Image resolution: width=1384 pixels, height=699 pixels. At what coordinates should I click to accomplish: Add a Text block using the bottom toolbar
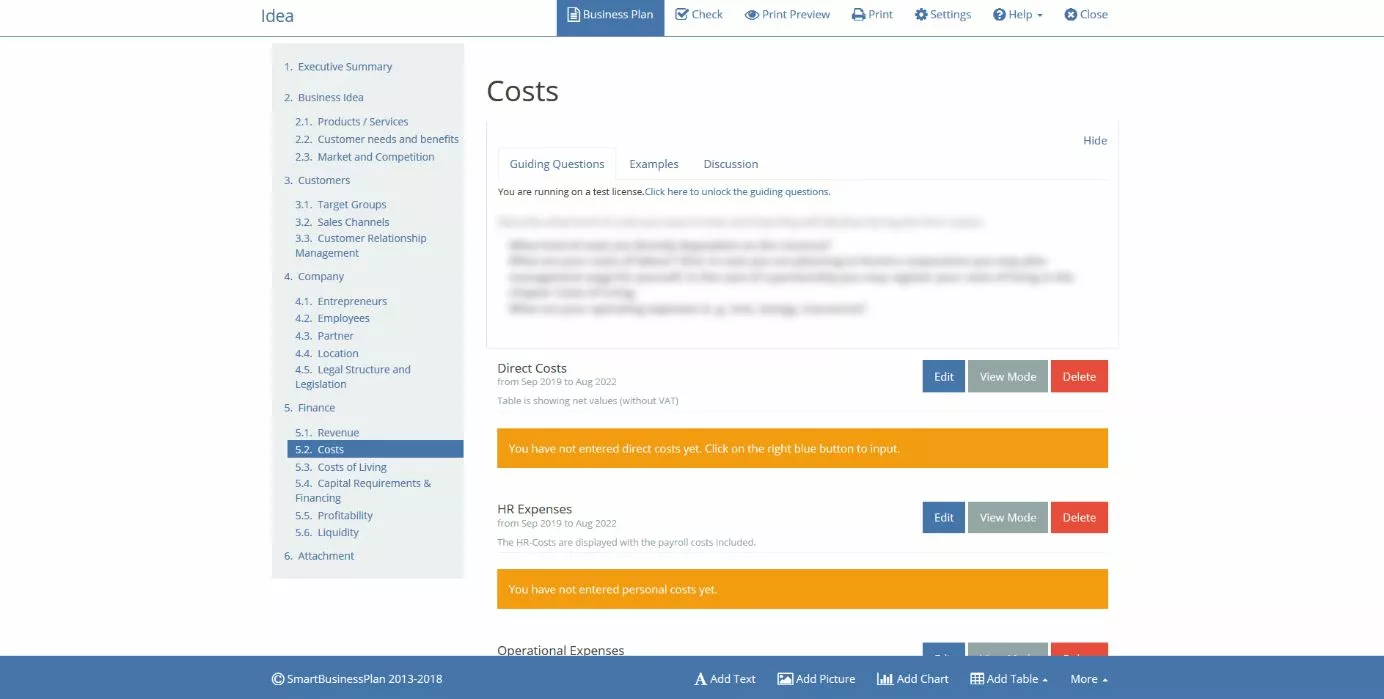pyautogui.click(x=725, y=678)
